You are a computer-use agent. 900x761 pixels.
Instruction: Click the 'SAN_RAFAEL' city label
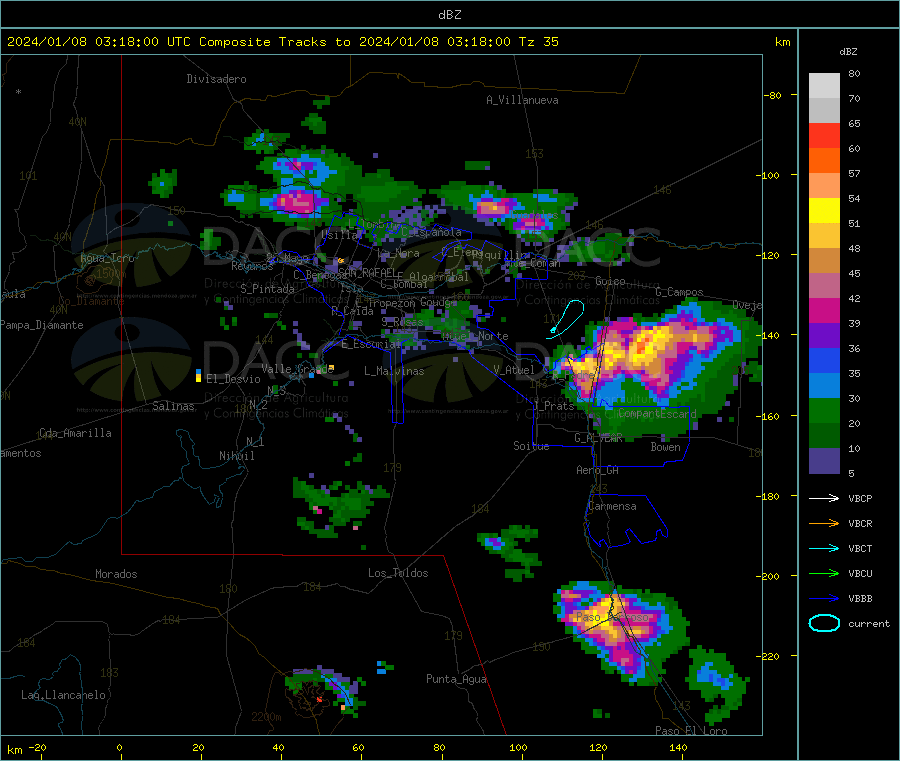tap(367, 272)
